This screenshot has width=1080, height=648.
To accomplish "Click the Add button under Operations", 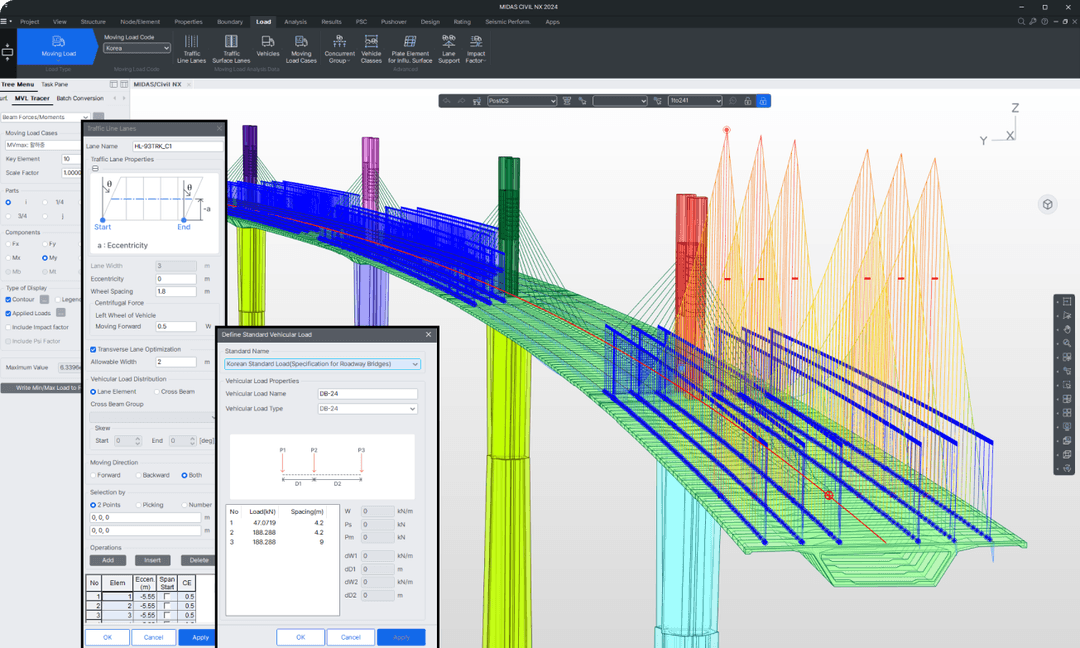I will coord(108,561).
